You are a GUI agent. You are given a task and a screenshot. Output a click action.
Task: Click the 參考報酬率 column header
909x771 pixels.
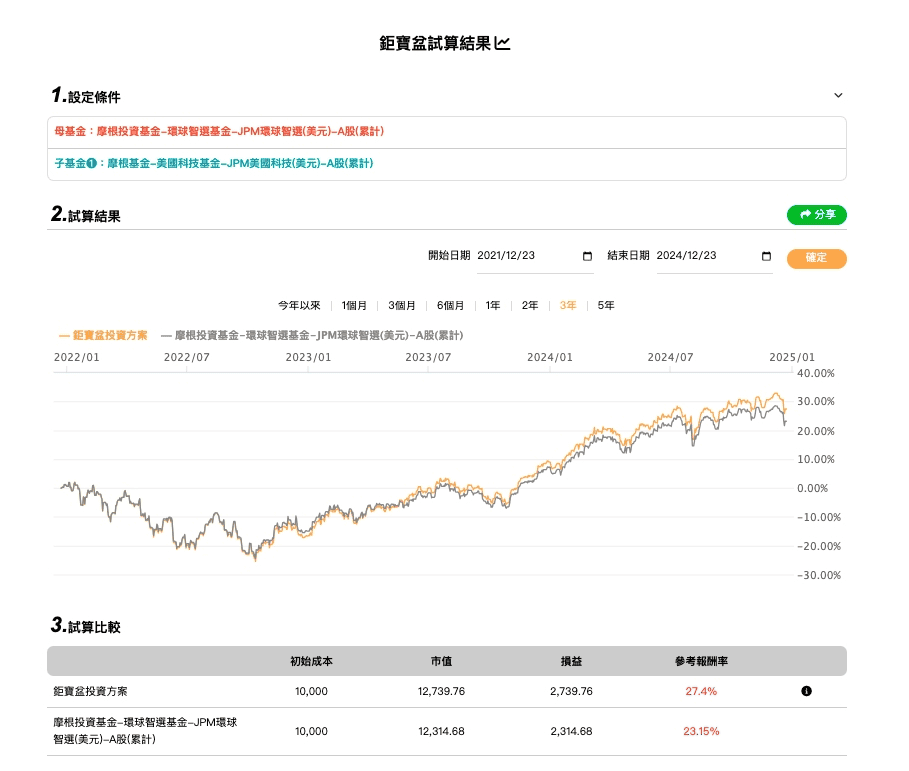tap(701, 661)
